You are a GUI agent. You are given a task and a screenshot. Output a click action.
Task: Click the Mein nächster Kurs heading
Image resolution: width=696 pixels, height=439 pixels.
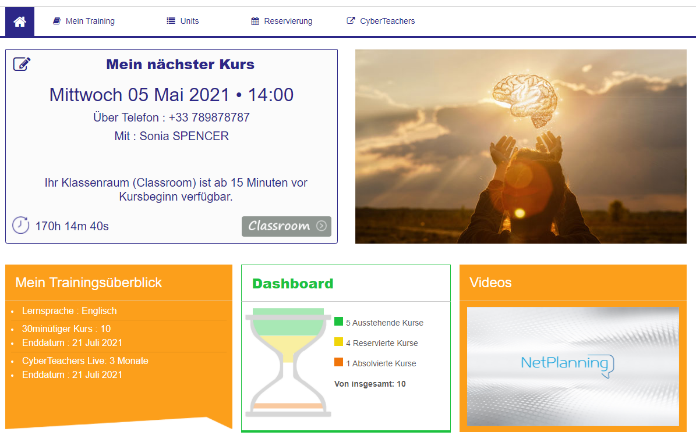pyautogui.click(x=180, y=64)
